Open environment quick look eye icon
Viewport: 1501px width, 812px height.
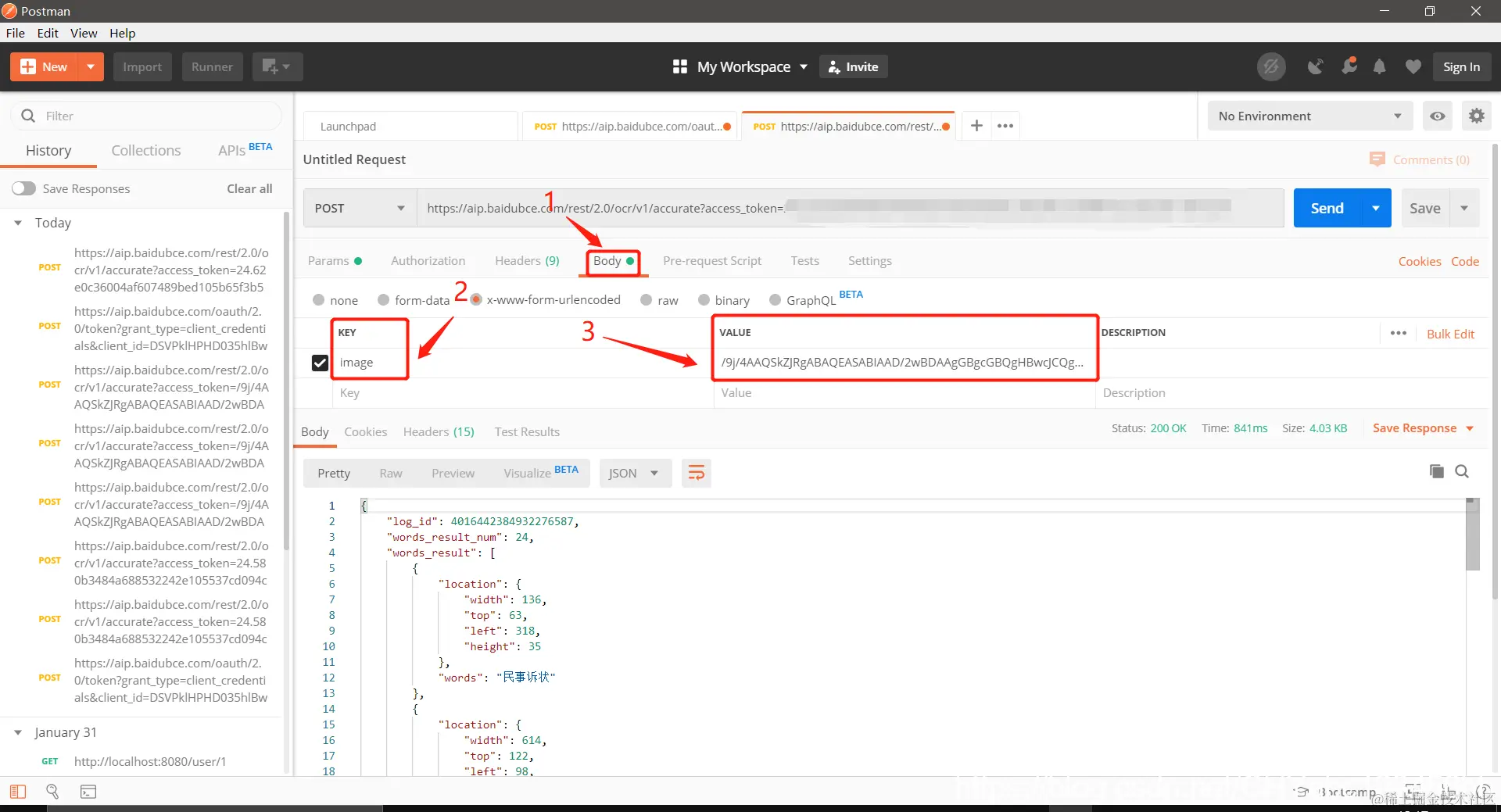pyautogui.click(x=1438, y=116)
